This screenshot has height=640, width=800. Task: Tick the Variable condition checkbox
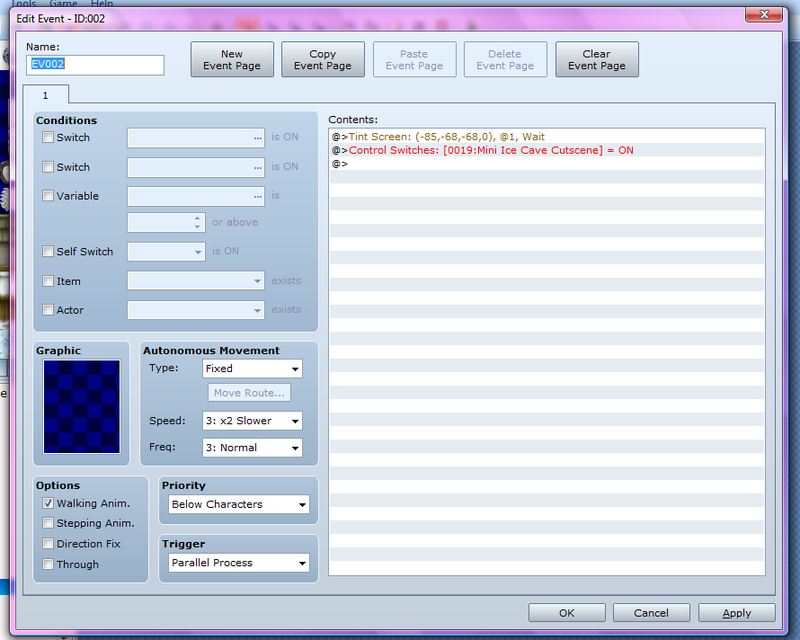pyautogui.click(x=48, y=195)
